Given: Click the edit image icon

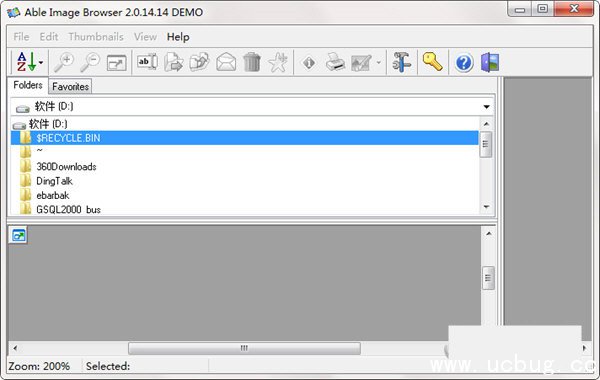Looking at the screenshot, I should coord(361,63).
